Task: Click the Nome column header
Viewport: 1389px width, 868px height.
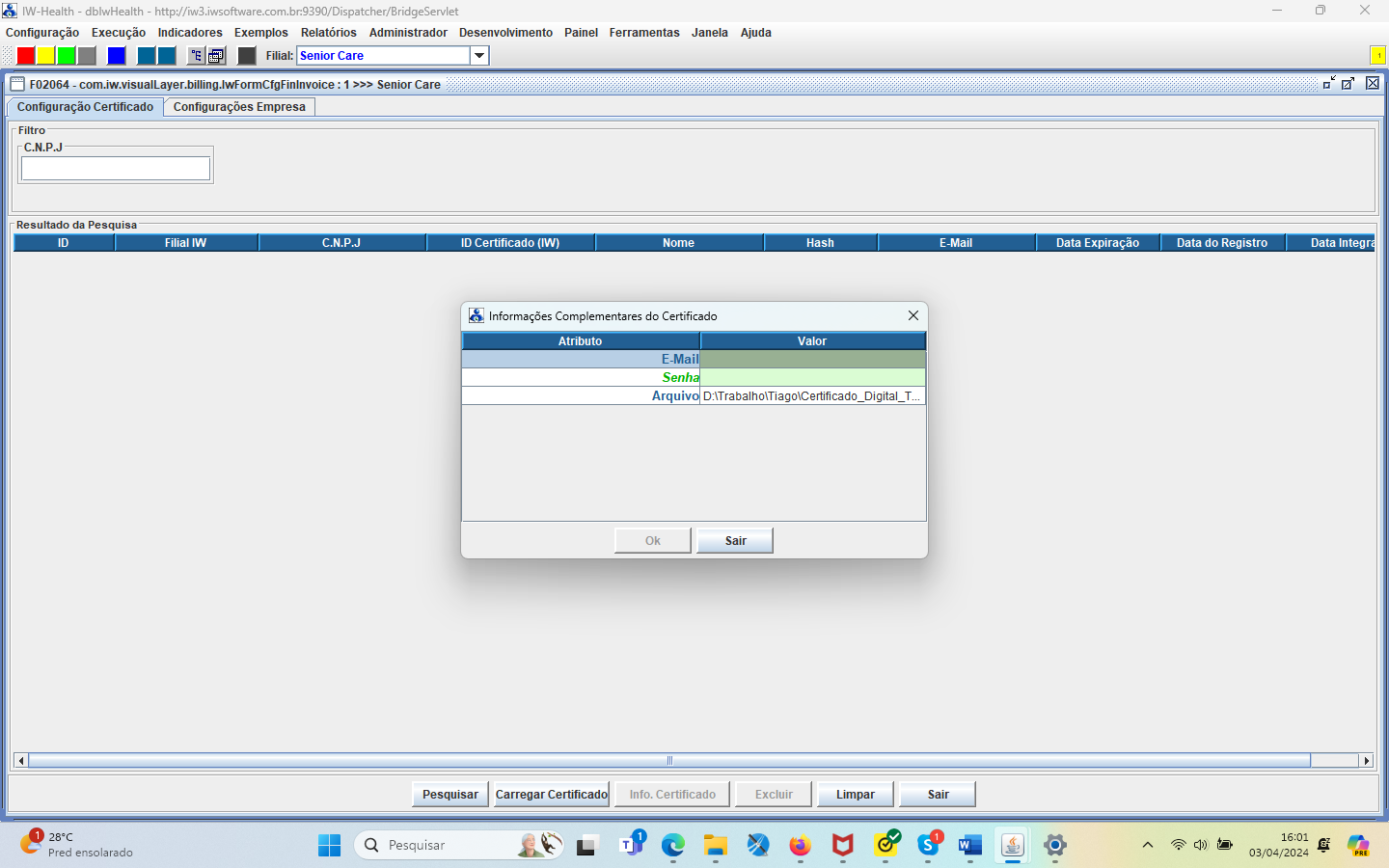Action: tap(679, 243)
